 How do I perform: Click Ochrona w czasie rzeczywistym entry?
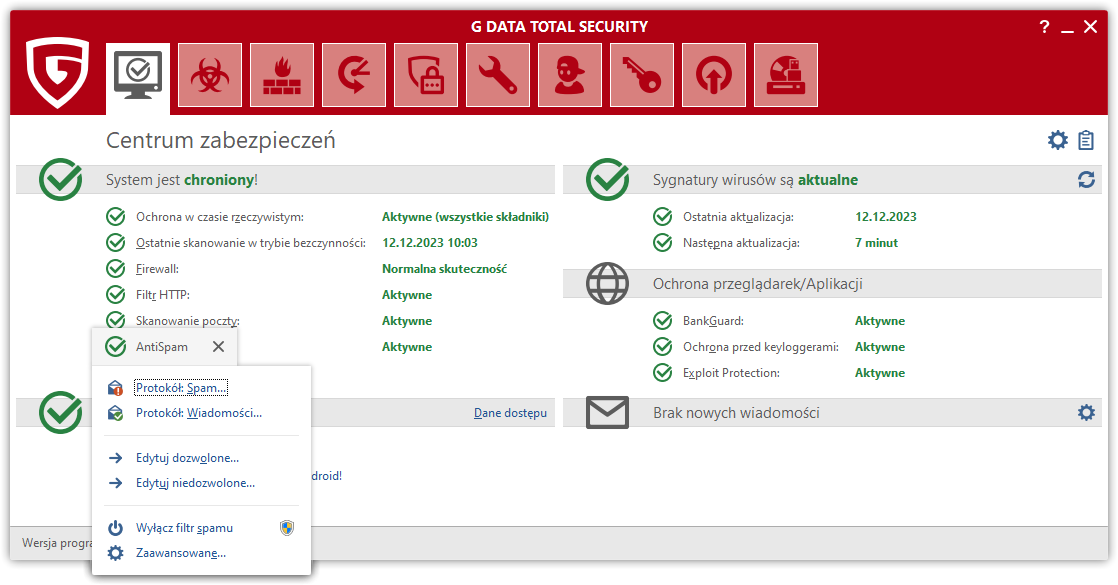coord(220,217)
